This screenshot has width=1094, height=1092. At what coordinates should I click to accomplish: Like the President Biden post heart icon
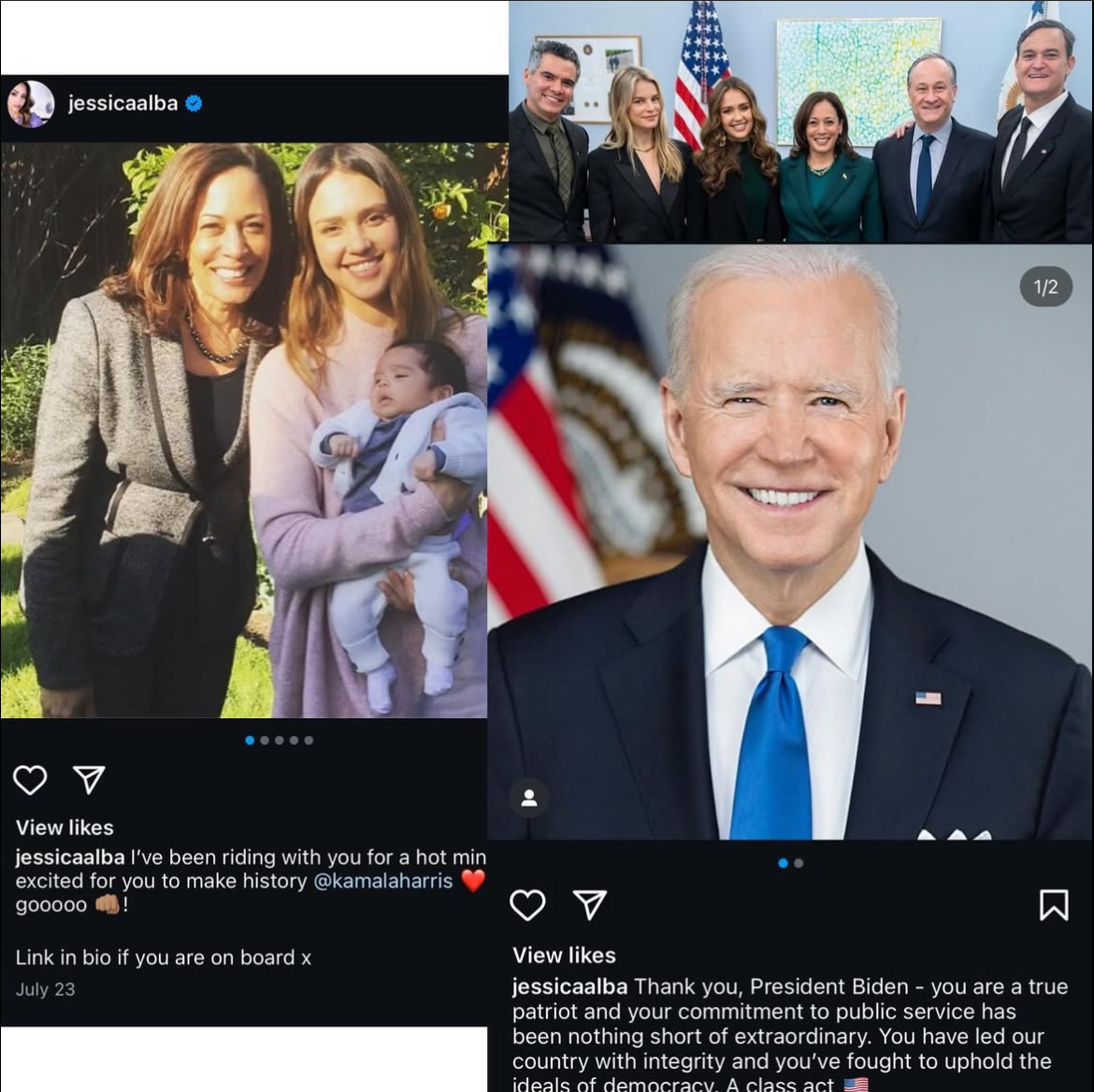click(x=527, y=905)
